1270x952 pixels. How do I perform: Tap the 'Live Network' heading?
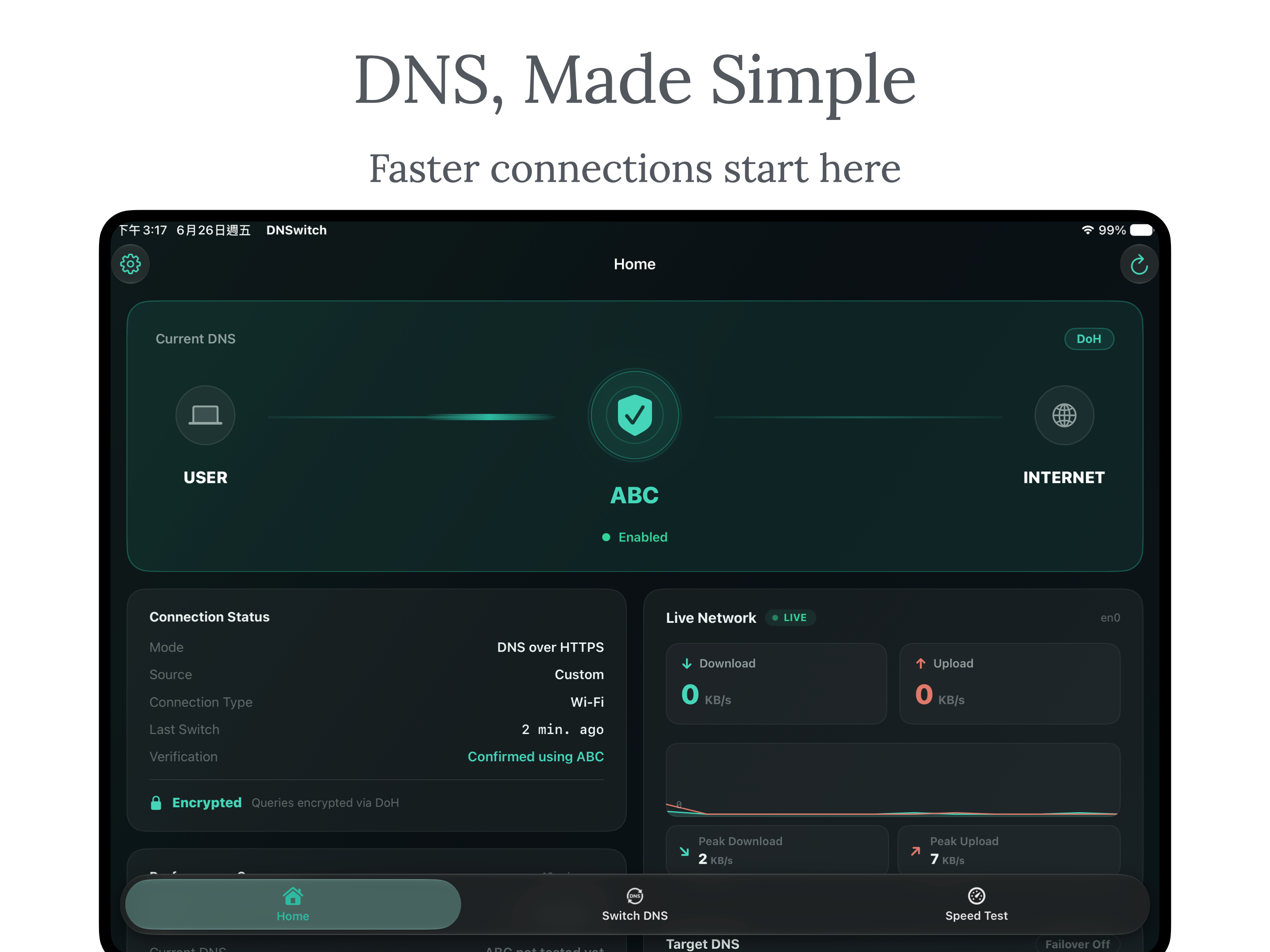(711, 618)
